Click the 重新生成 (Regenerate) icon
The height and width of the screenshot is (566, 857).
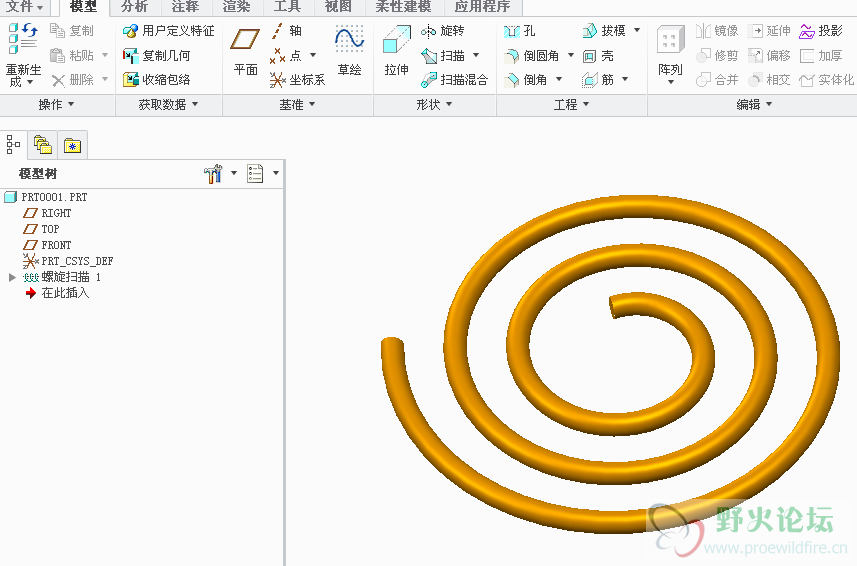pyautogui.click(x=23, y=38)
